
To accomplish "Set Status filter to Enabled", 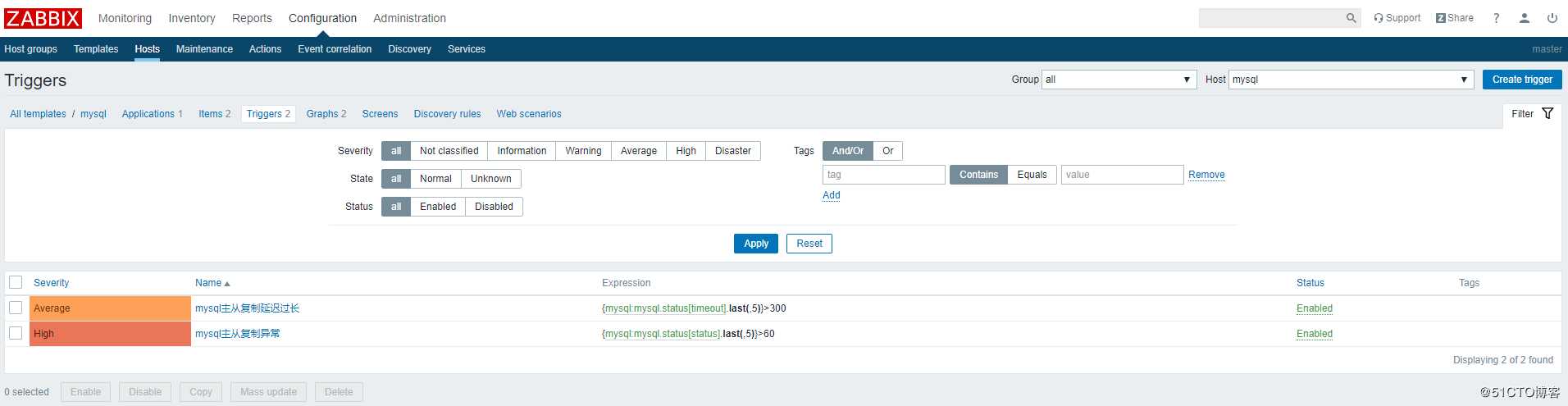I will click(438, 207).
